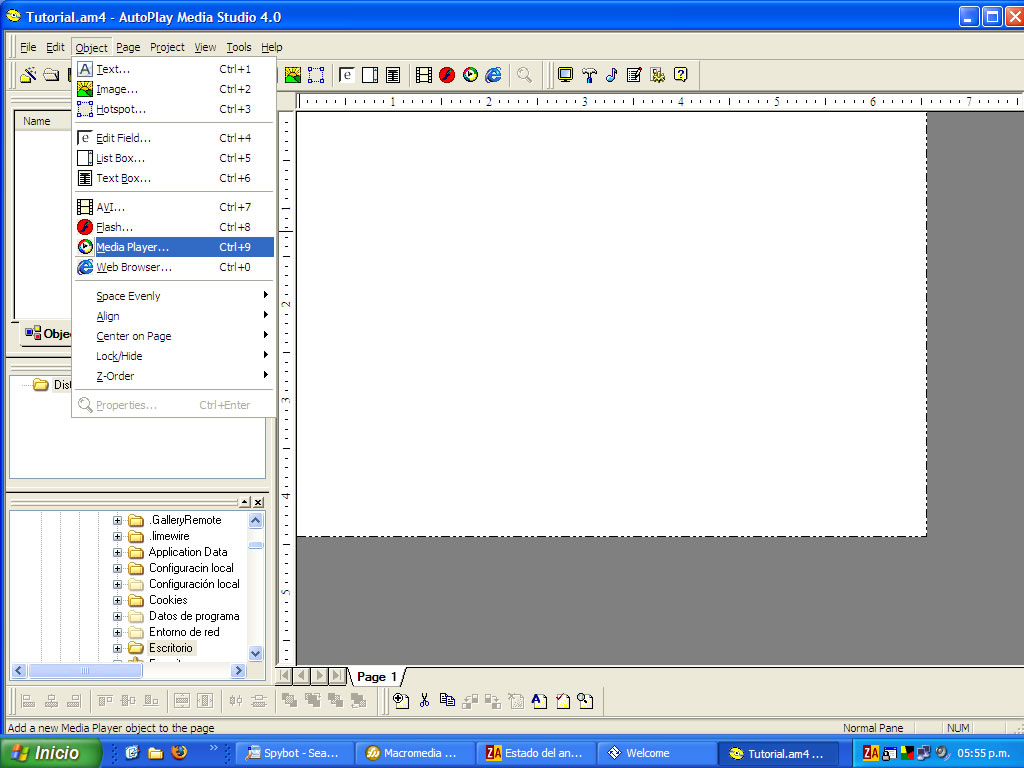Click the ZoneAlarm icon in the system tray
1024x768 pixels.
871,753
